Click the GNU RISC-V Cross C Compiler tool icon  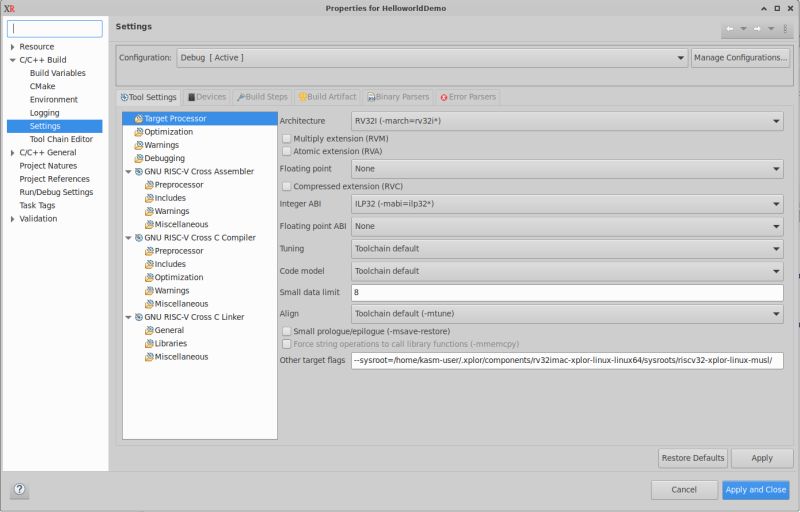(138, 238)
